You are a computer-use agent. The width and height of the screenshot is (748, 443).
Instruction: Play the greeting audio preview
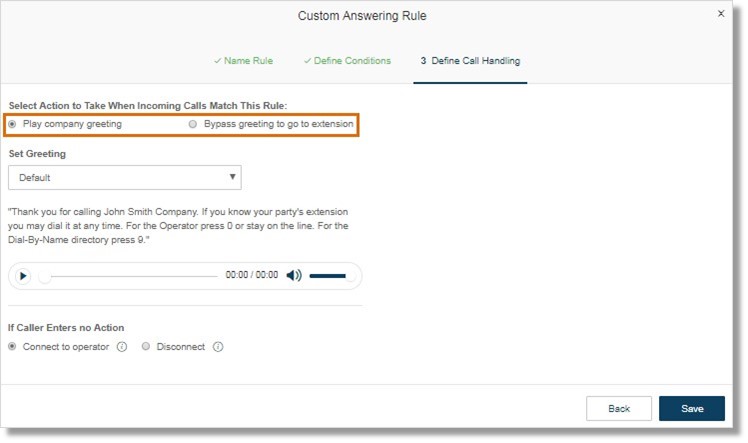[22, 276]
